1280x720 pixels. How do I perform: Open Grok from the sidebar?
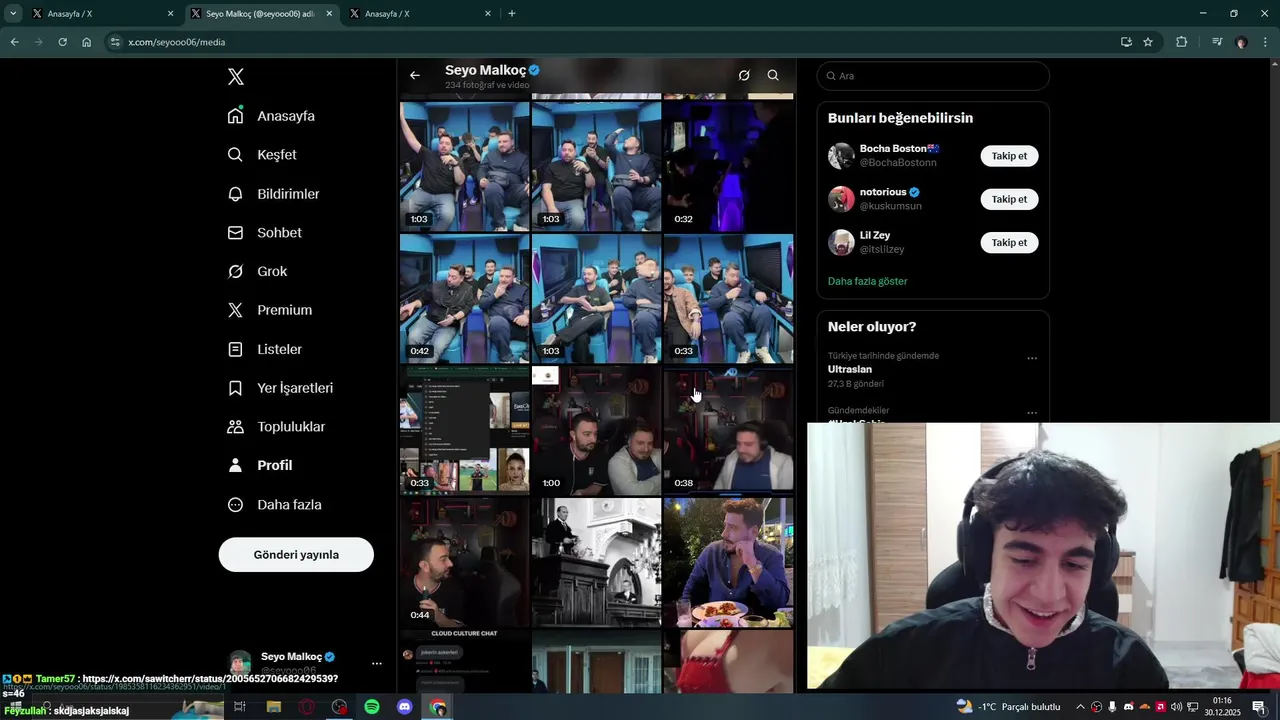coord(257,272)
